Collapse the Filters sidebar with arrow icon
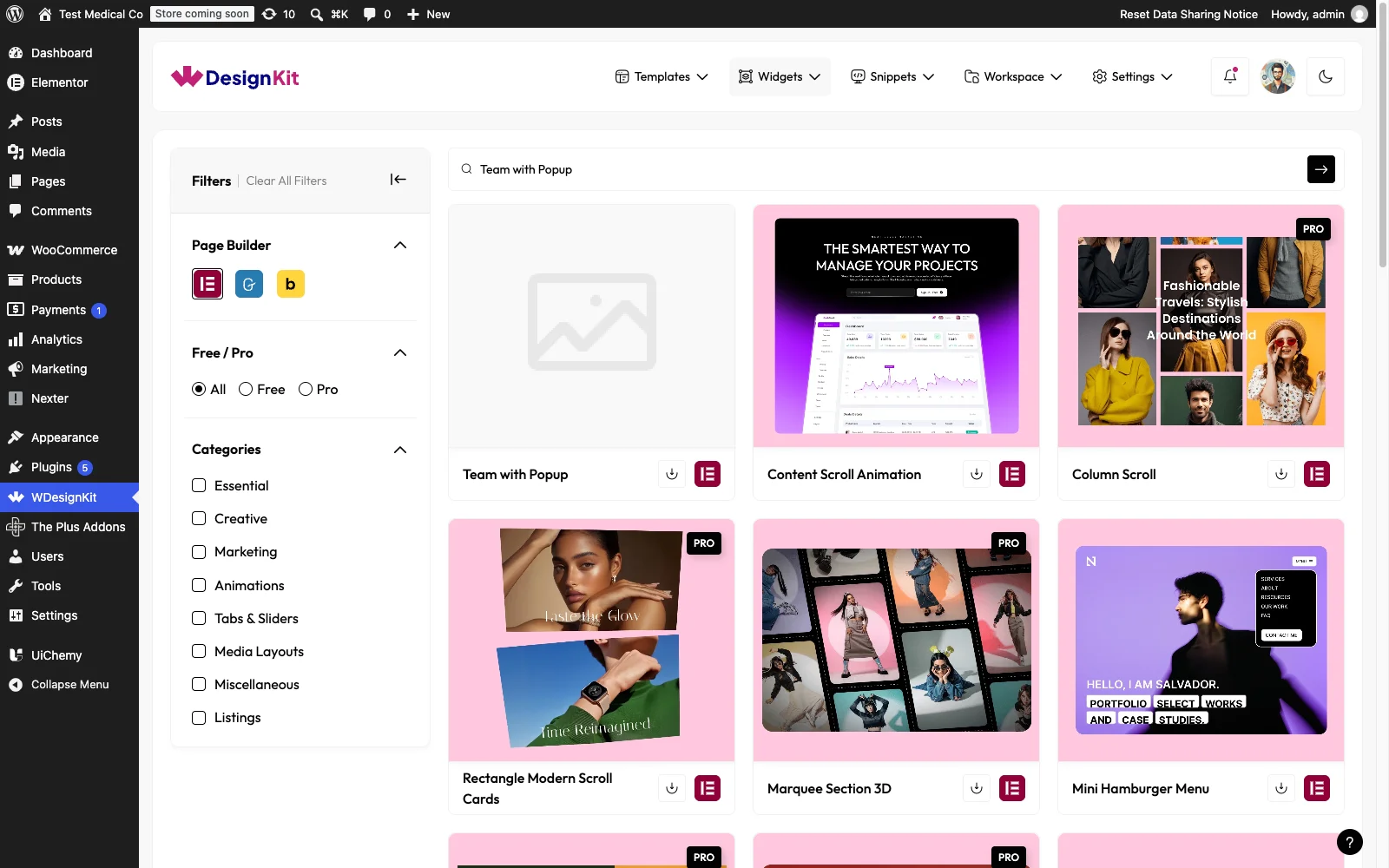Viewport: 1389px width, 868px height. coord(398,180)
